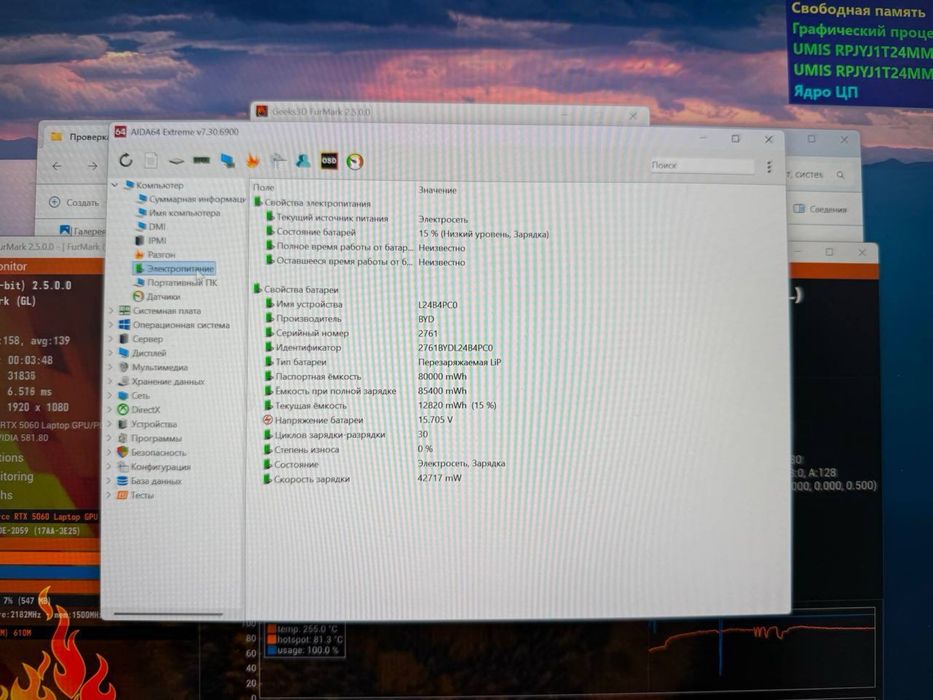Select the Напряжение батареи row
933x700 pixels.
coord(358,420)
